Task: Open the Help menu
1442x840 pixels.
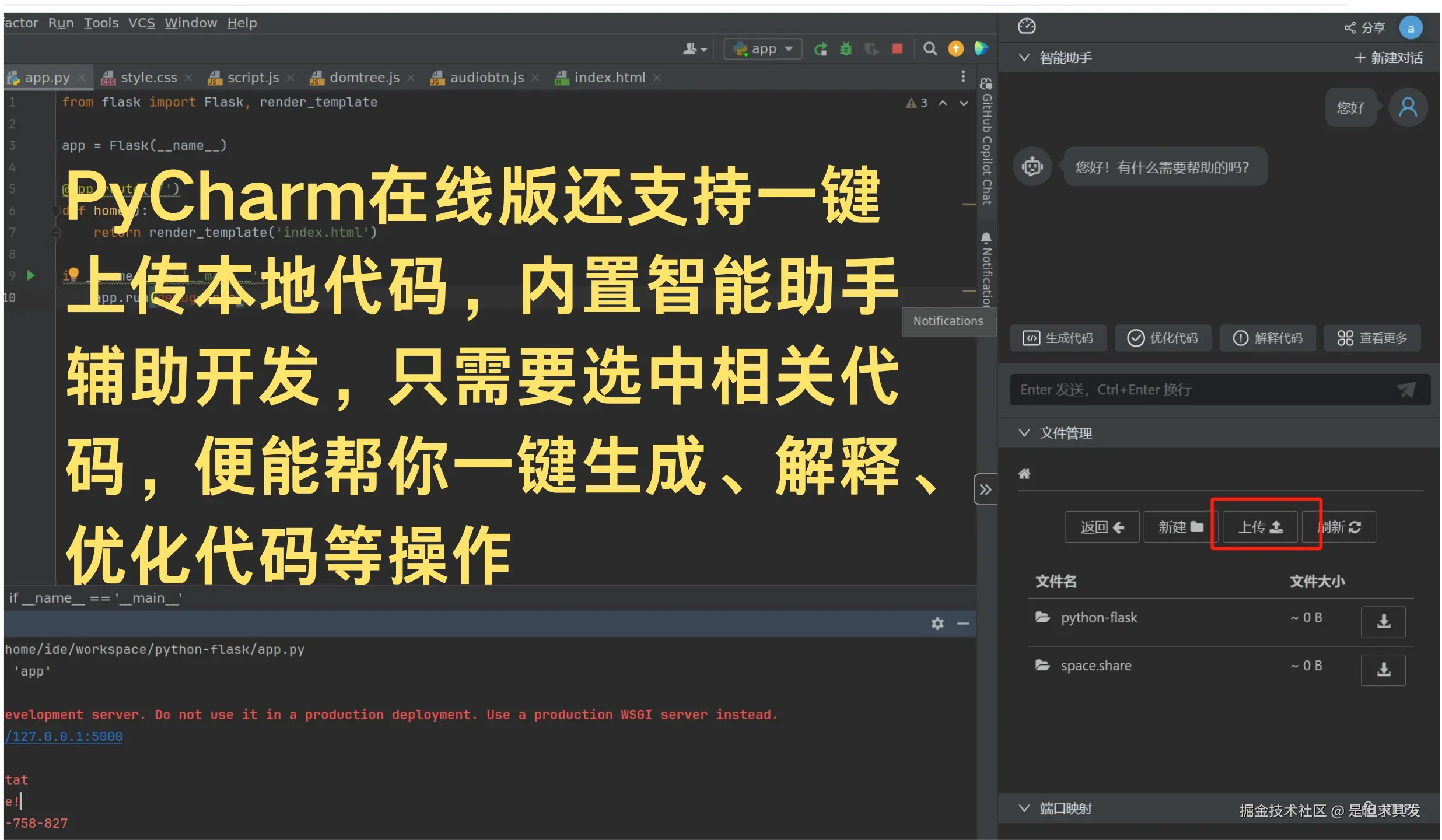Action: click(x=242, y=23)
